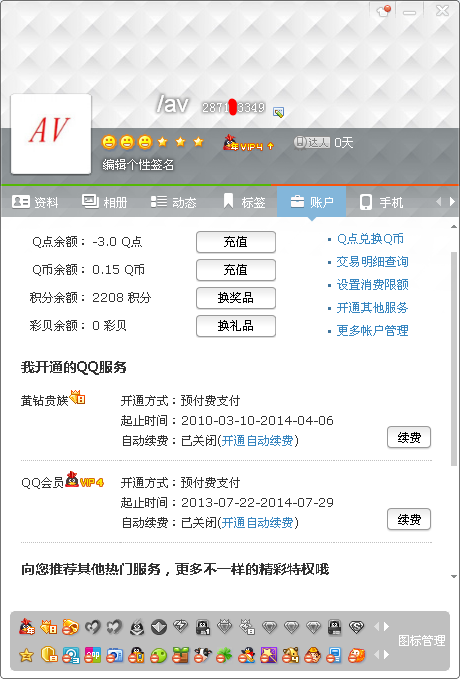Click the grey lightning diamond icon
This screenshot has height=679, width=460.
click(x=180, y=626)
